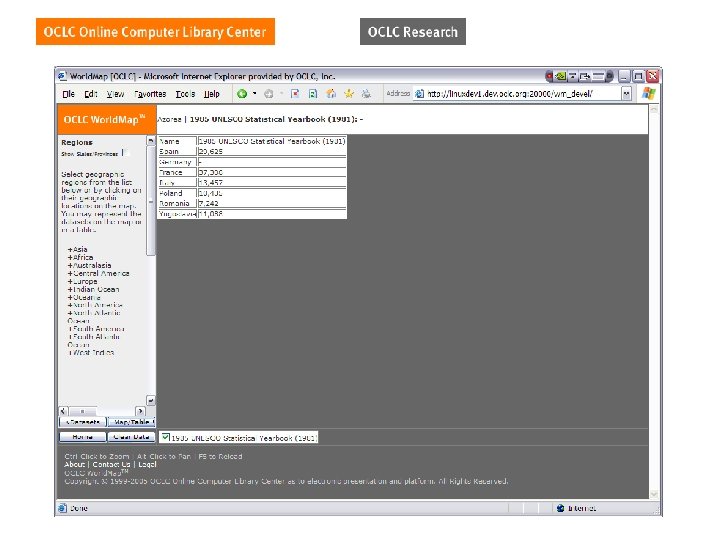Click the OCLC Research slide label
720x540 pixels.
[413, 32]
